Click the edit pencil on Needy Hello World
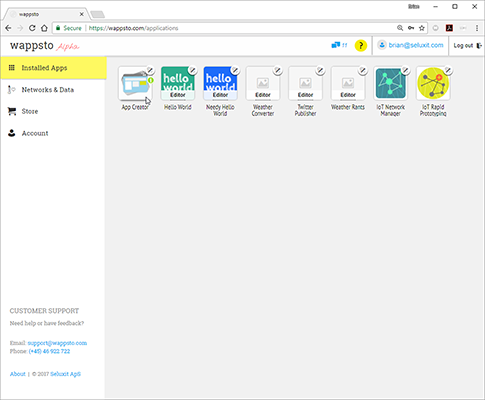Viewport: 485px width, 400px height. pyautogui.click(x=235, y=70)
